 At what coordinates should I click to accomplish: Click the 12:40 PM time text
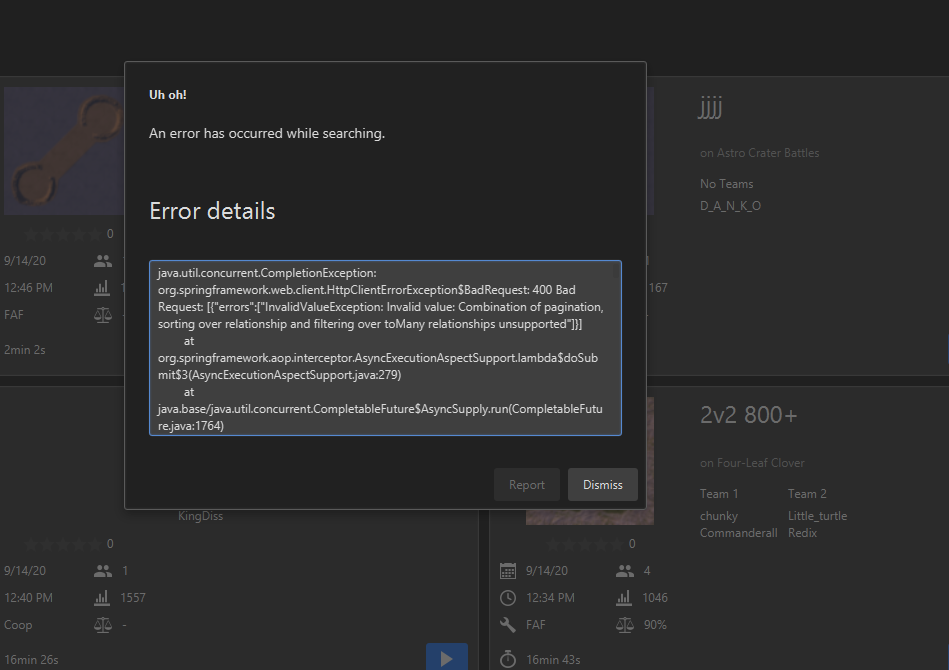(x=28, y=598)
